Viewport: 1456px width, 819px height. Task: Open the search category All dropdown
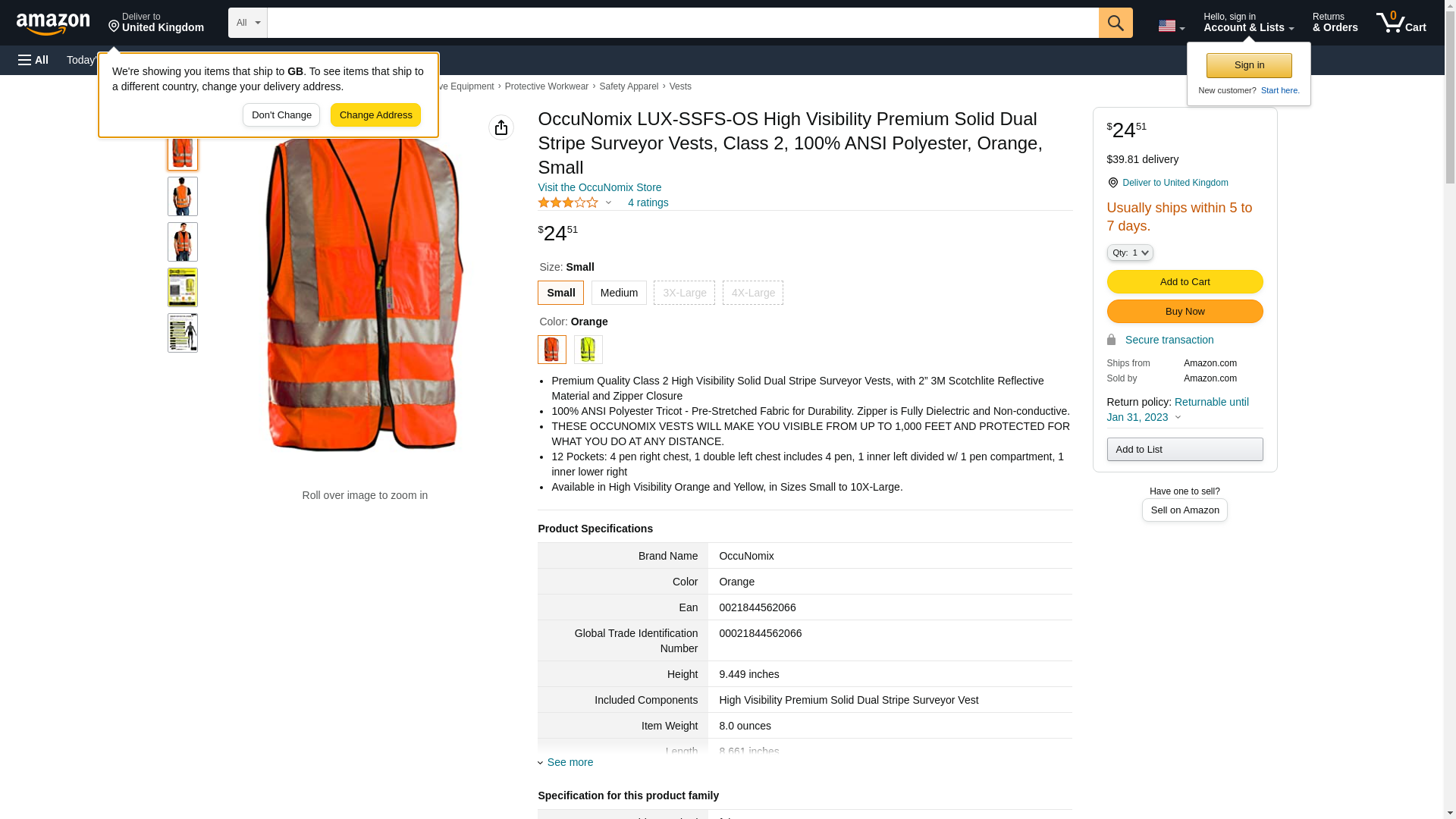tap(248, 23)
